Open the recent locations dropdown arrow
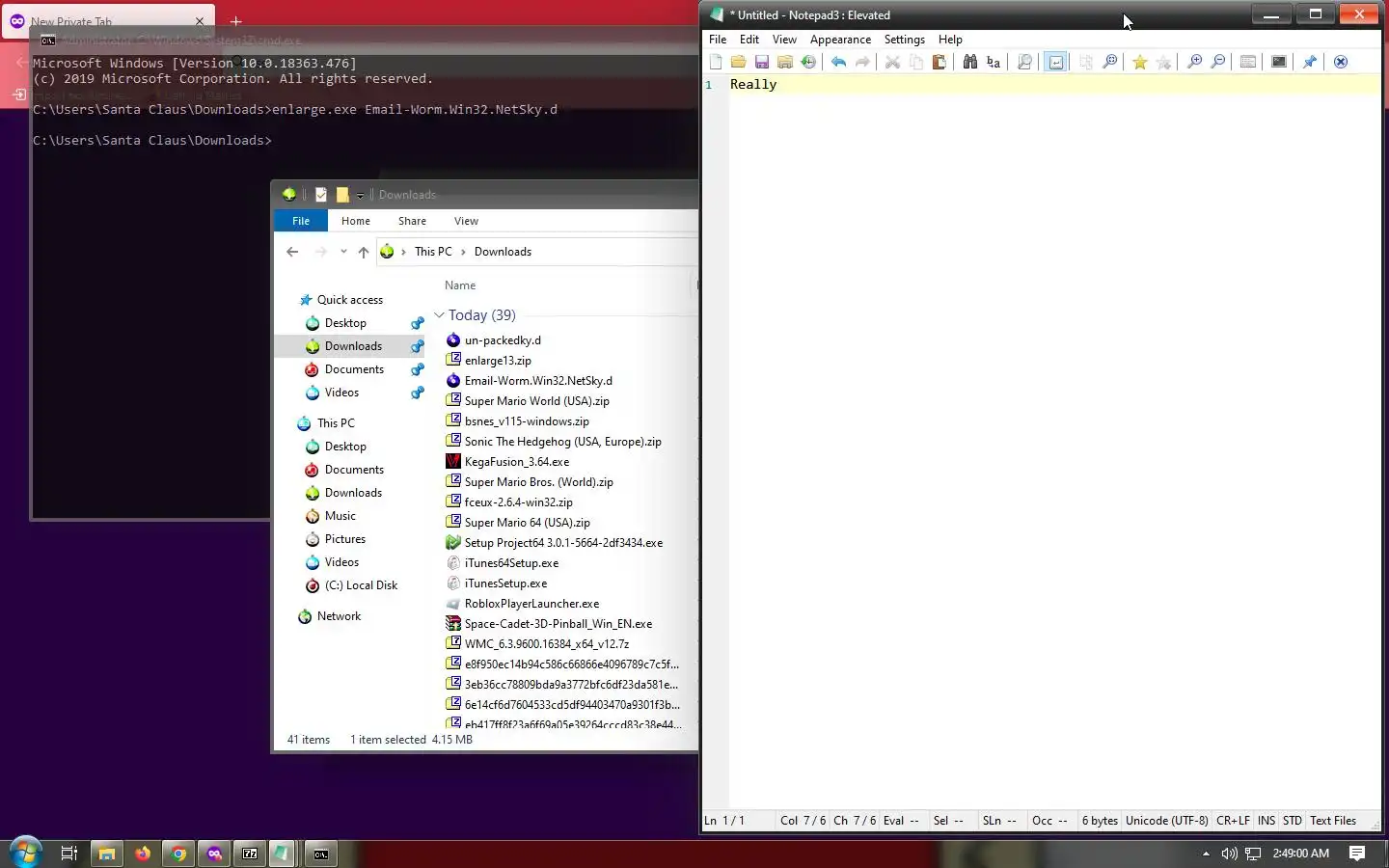1389x868 pixels. (343, 252)
